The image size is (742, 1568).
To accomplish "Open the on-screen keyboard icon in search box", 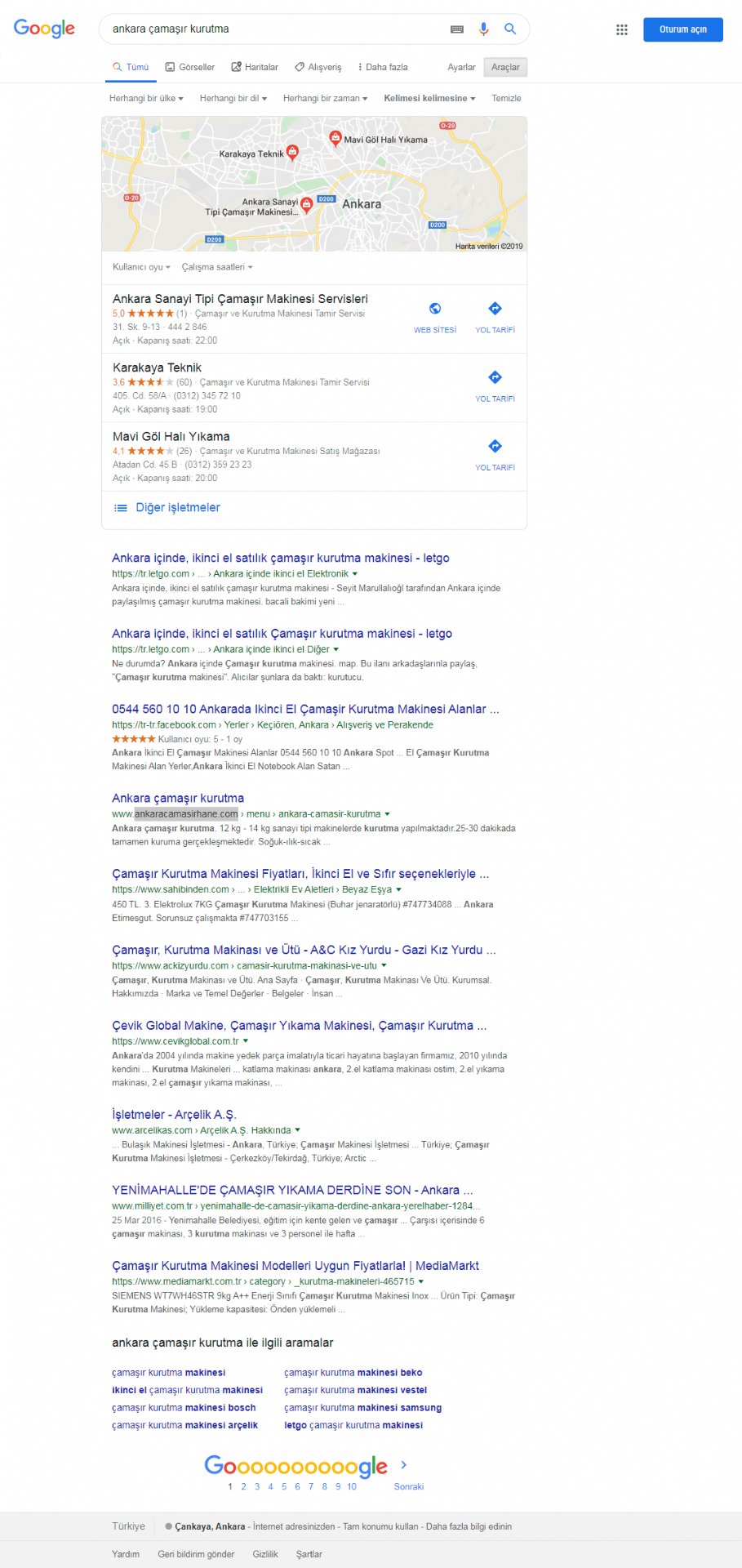I will pyautogui.click(x=457, y=29).
